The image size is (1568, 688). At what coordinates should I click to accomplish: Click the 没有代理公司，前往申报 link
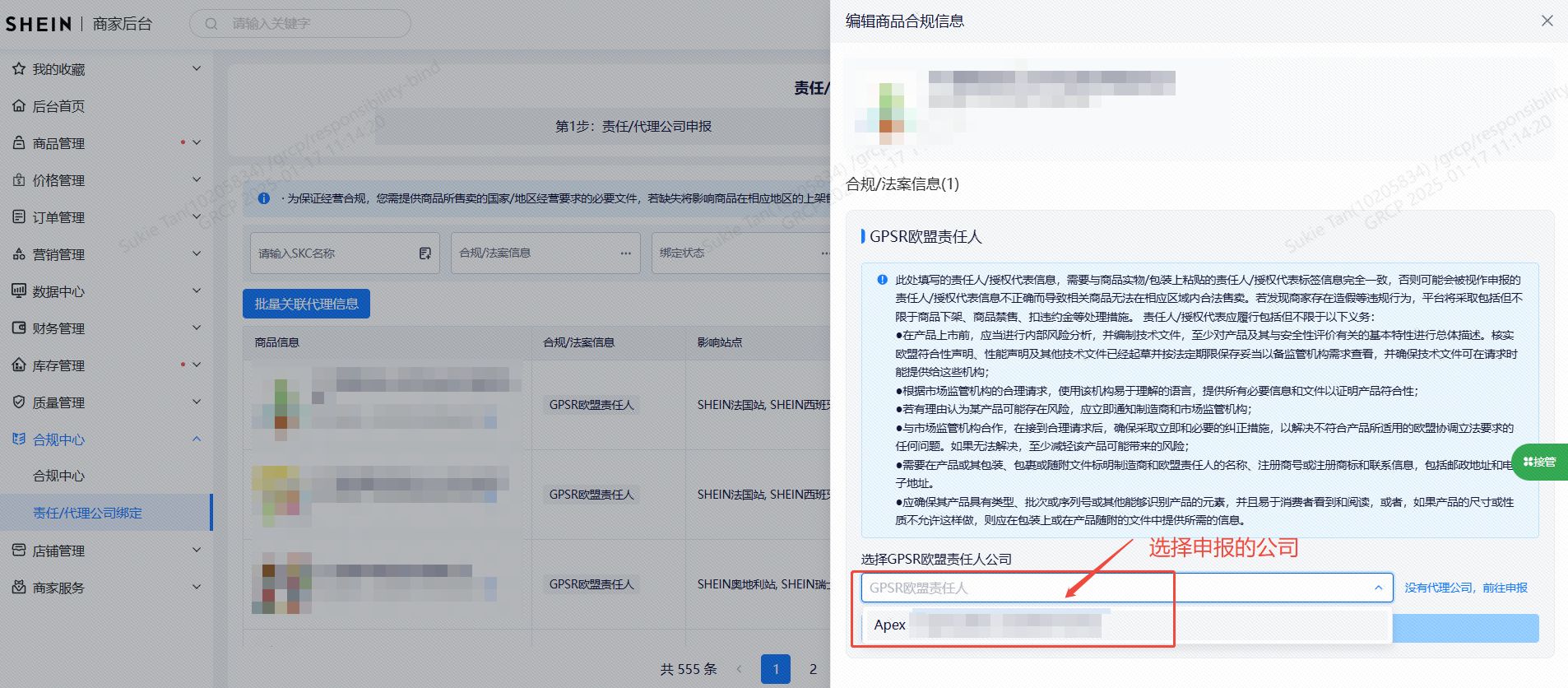[x=1466, y=588]
